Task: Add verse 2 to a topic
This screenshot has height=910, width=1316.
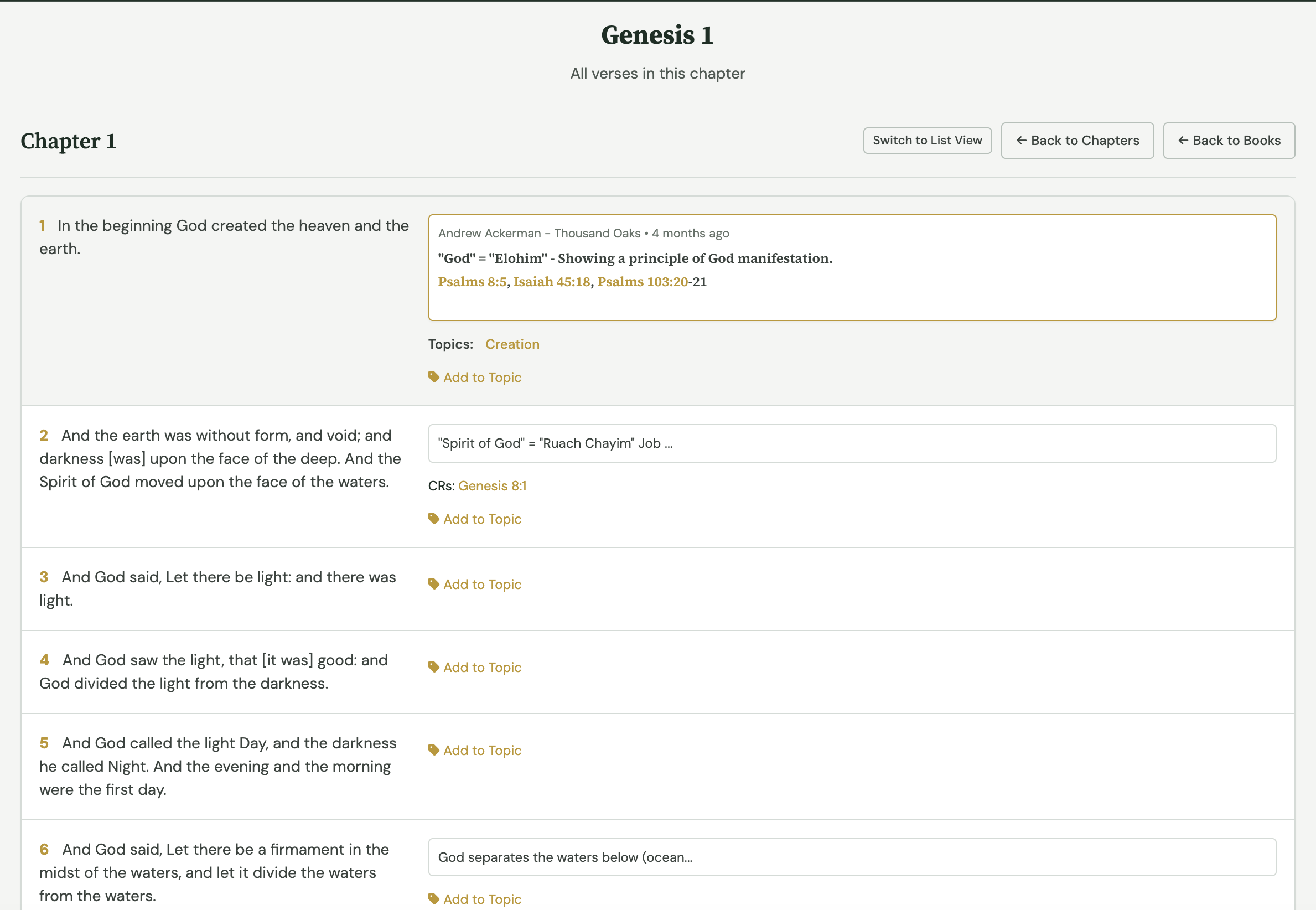Action: (x=475, y=519)
